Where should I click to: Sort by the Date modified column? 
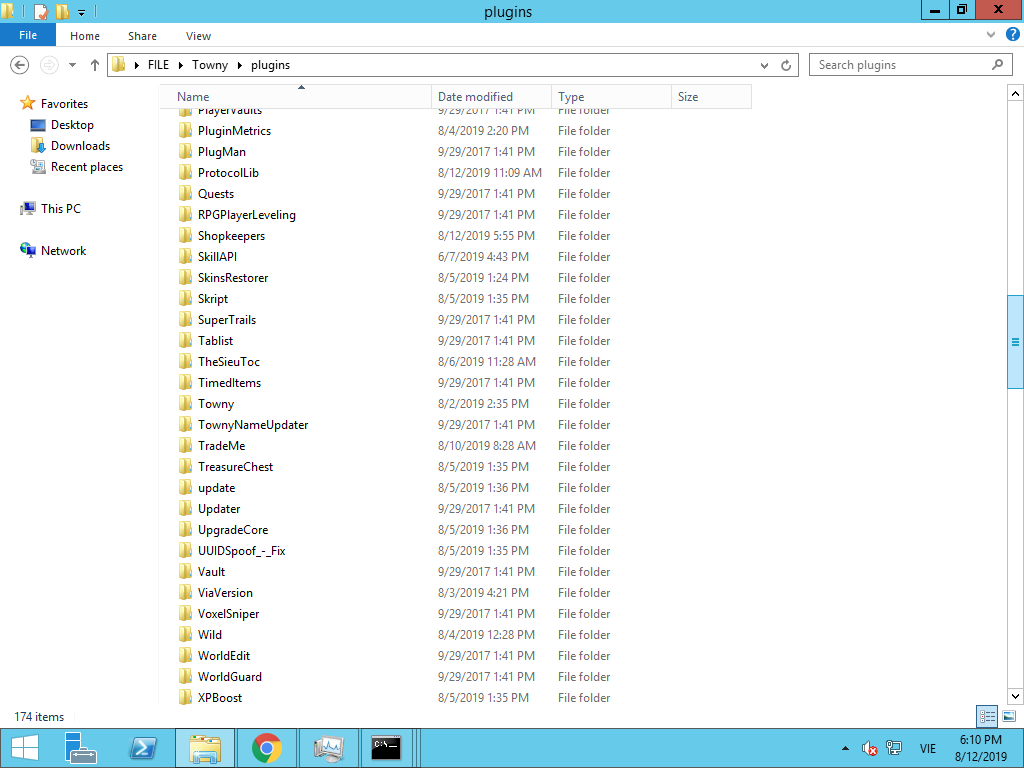tap(491, 97)
